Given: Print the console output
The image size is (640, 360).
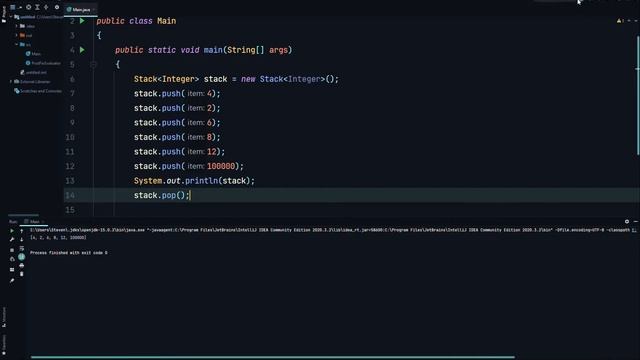Looking at the screenshot, I should click(22, 265).
